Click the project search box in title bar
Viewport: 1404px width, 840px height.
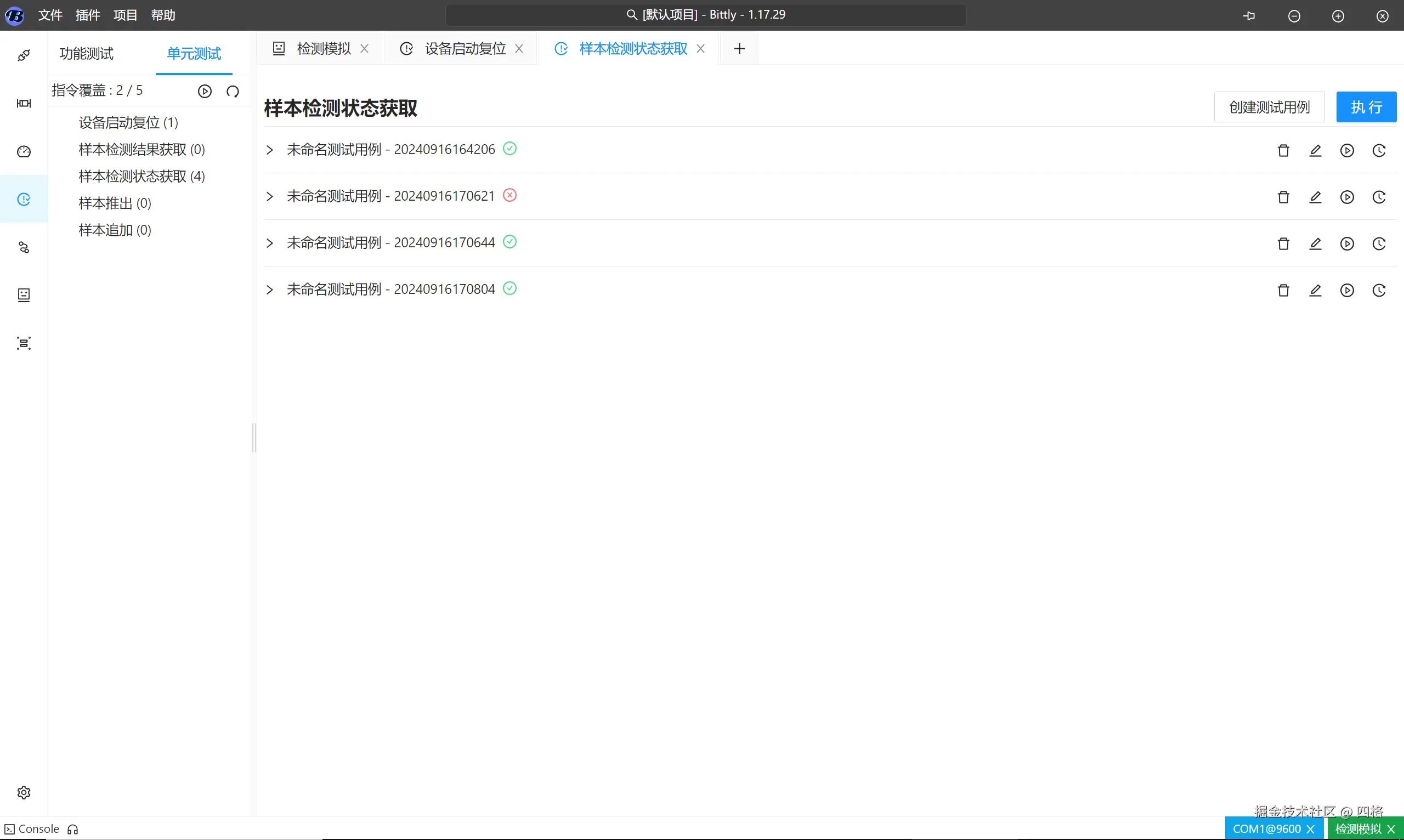pyautogui.click(x=705, y=15)
